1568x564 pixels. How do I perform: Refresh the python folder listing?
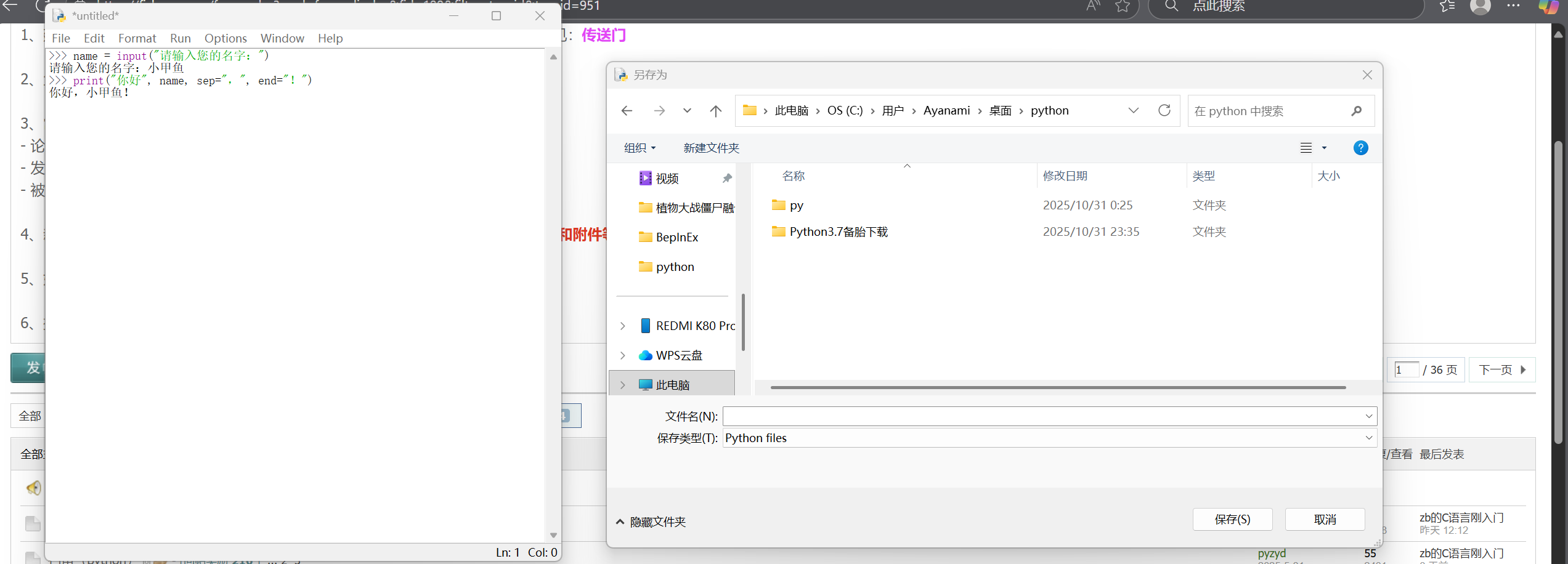[x=1164, y=111]
